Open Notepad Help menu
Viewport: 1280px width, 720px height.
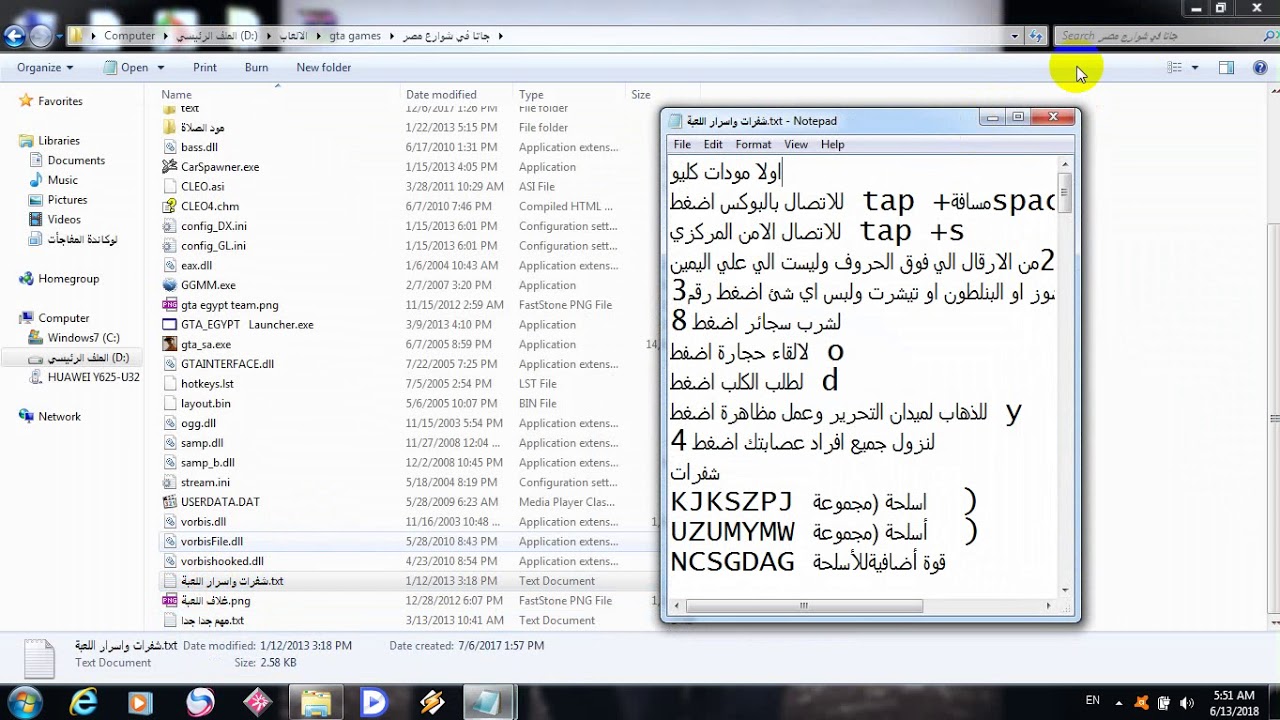tap(833, 144)
